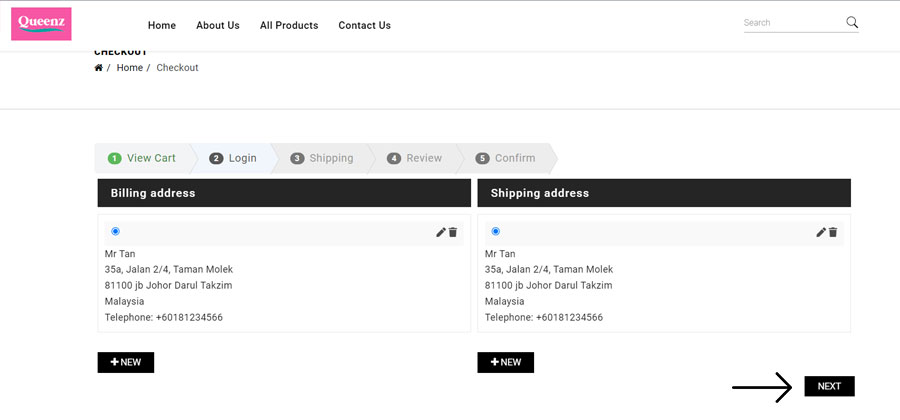Click the home icon in breadcrumb
Viewport: 900px width, 420px height.
pyautogui.click(x=98, y=68)
